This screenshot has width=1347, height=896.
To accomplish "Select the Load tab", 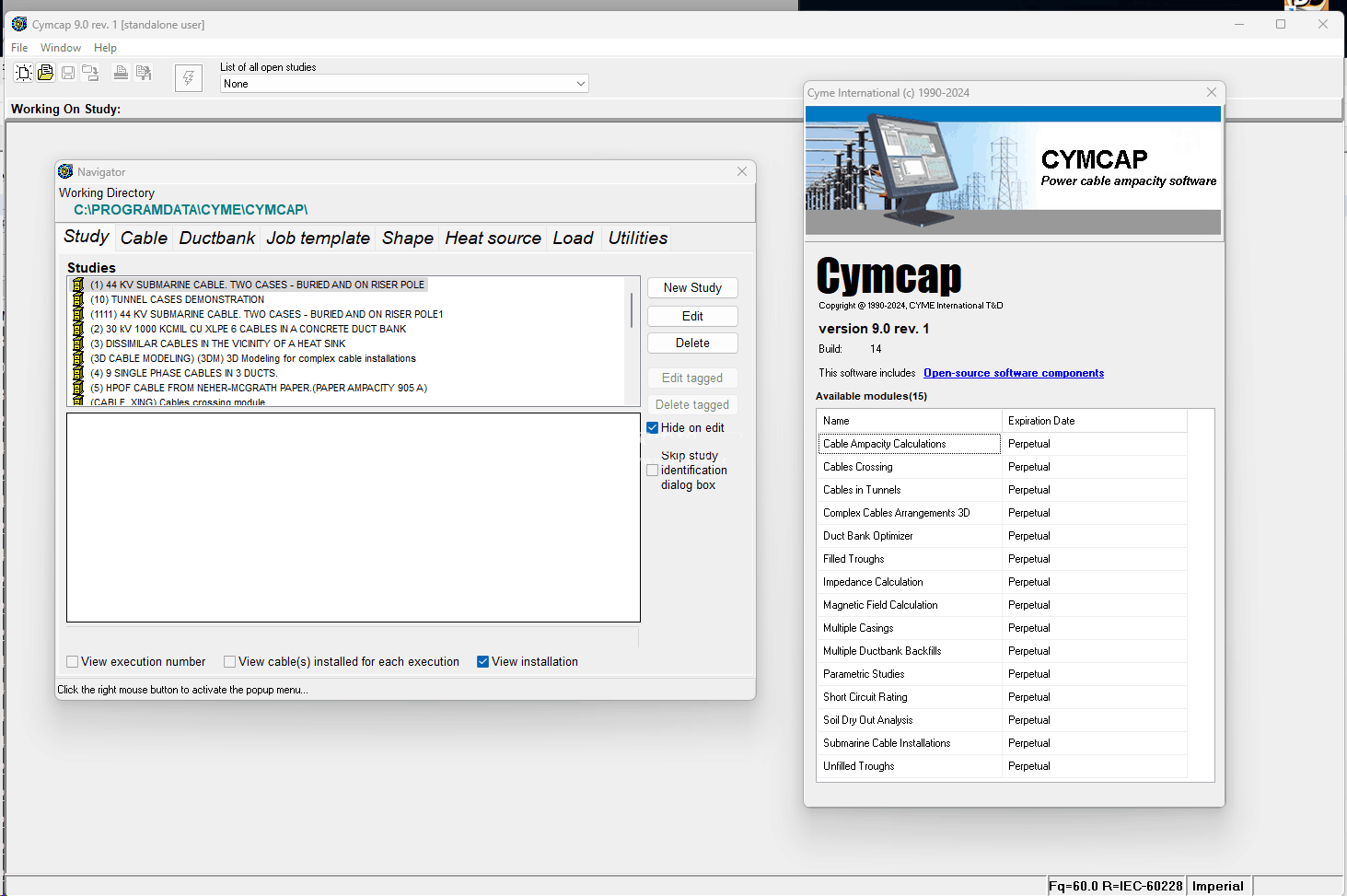I will (x=573, y=238).
